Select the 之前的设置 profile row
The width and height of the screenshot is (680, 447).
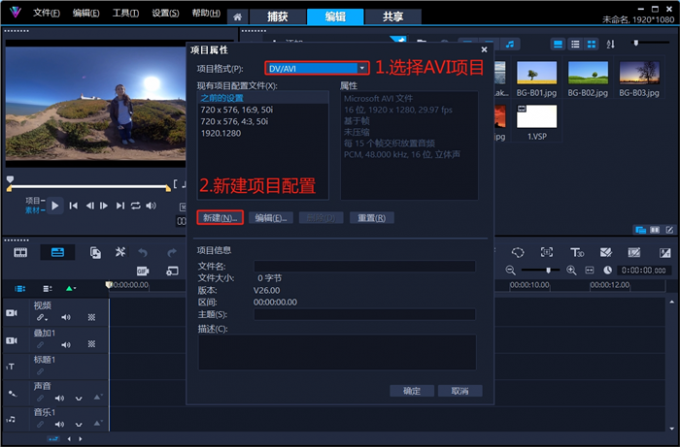coord(263,98)
